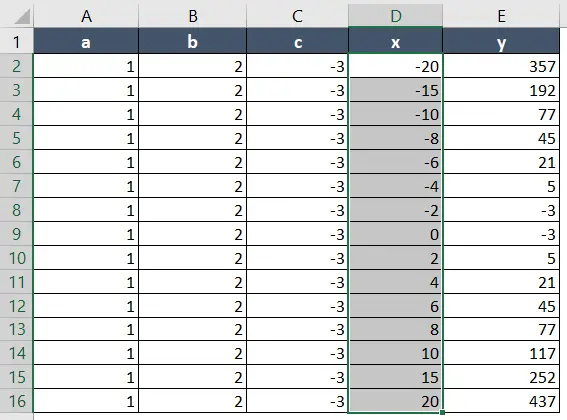567x420 pixels.
Task: Select column B header
Action: 192,16
